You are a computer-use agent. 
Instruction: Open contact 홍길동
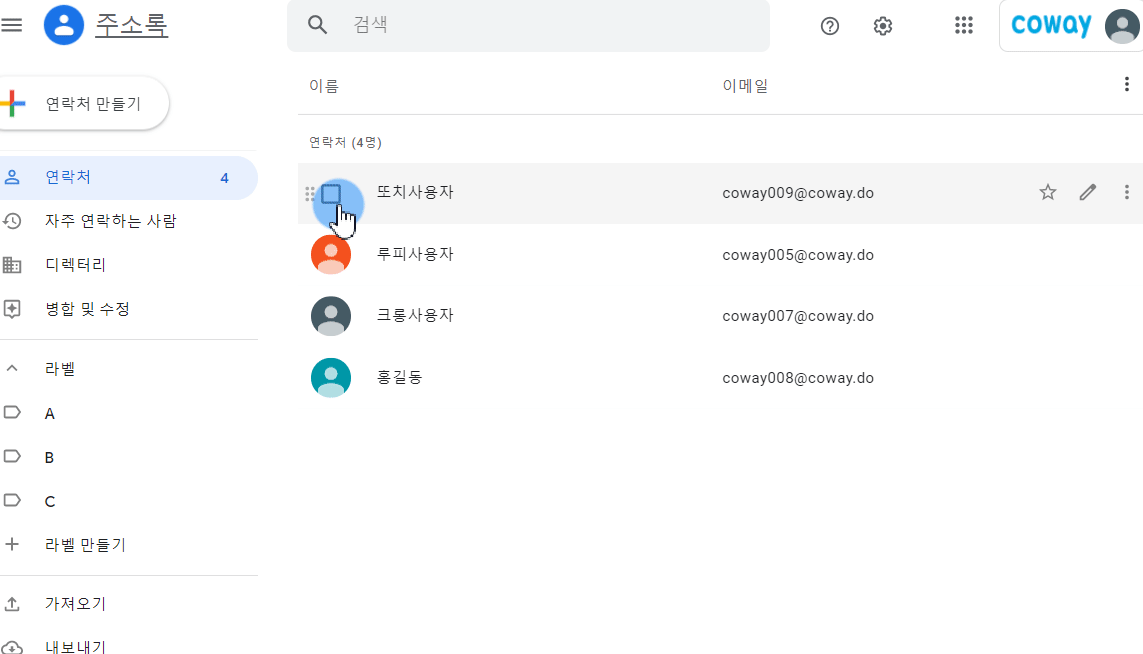399,378
